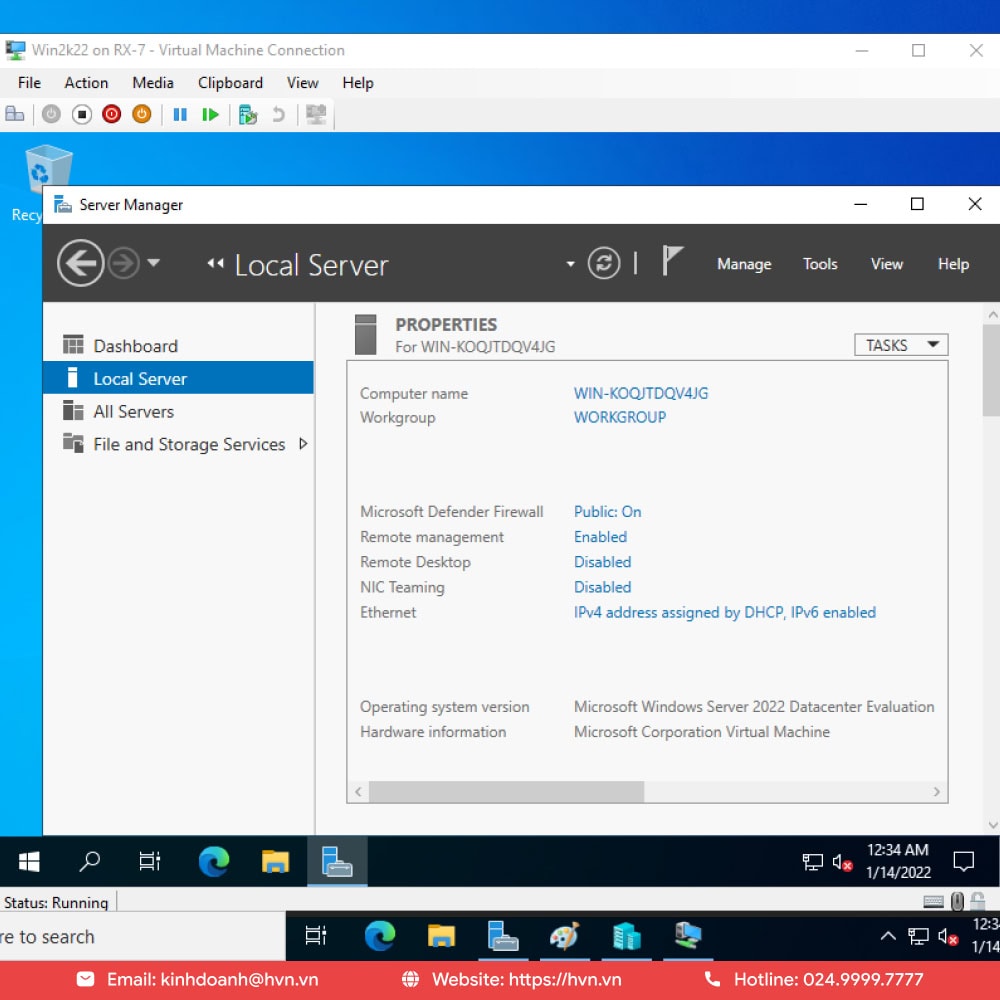Viewport: 1000px width, 1000px height.
Task: Launch Edge from guest taskbar
Action: pyautogui.click(x=214, y=862)
